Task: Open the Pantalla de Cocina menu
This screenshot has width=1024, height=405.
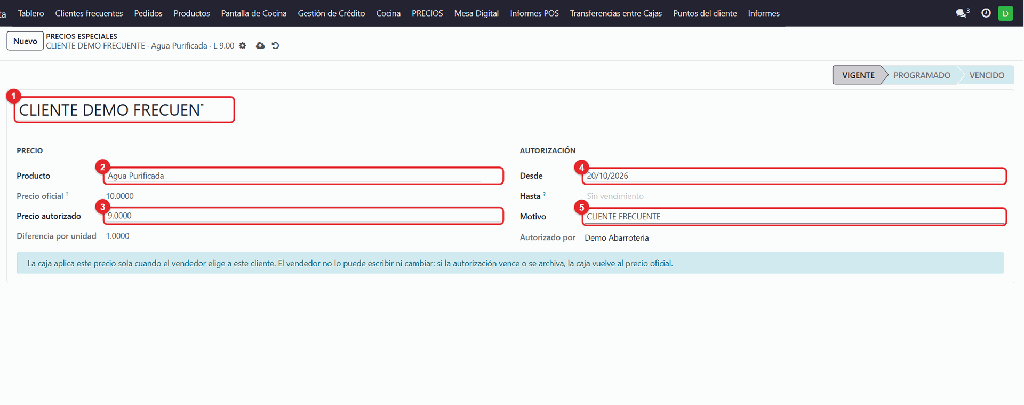Action: [254, 13]
